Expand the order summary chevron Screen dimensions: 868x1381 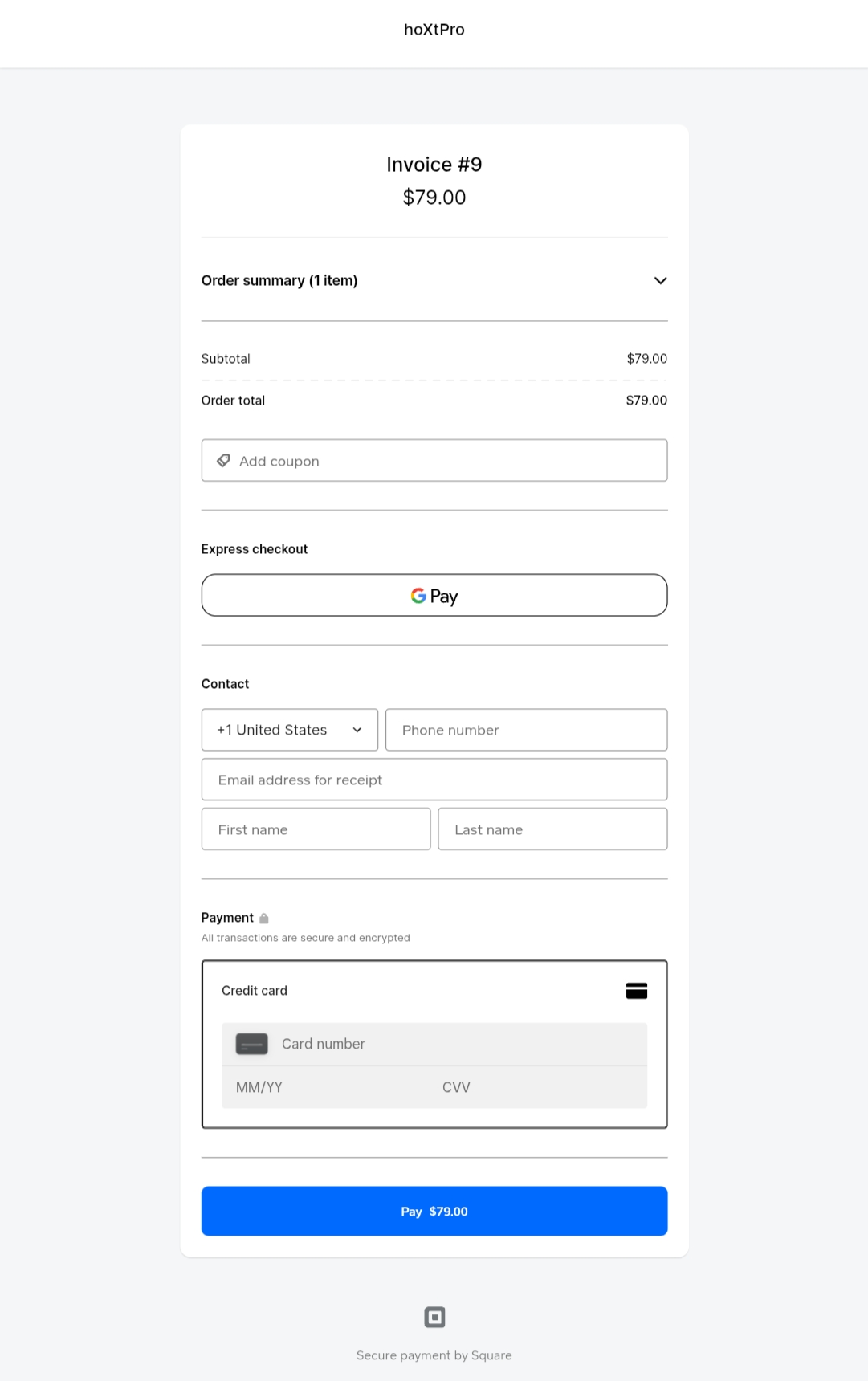pyautogui.click(x=660, y=280)
